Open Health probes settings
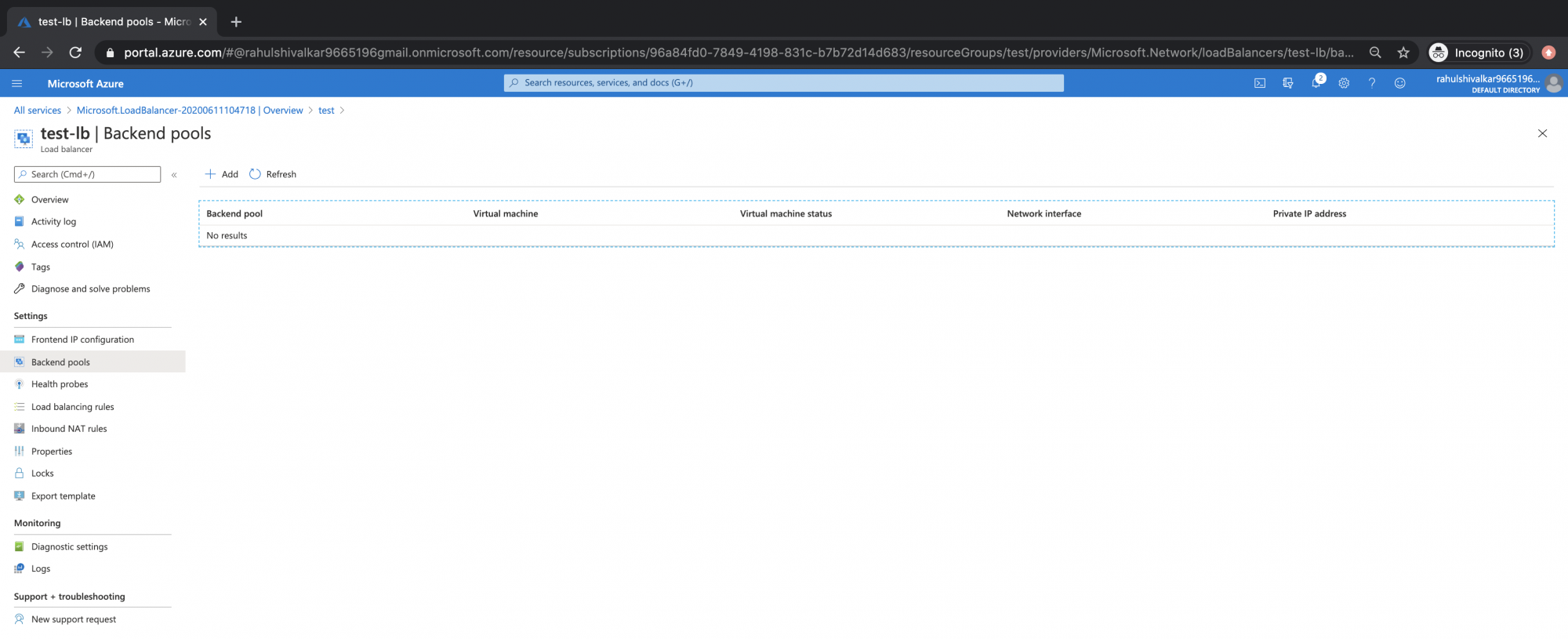Viewport: 1568px width, 639px height. coord(60,384)
